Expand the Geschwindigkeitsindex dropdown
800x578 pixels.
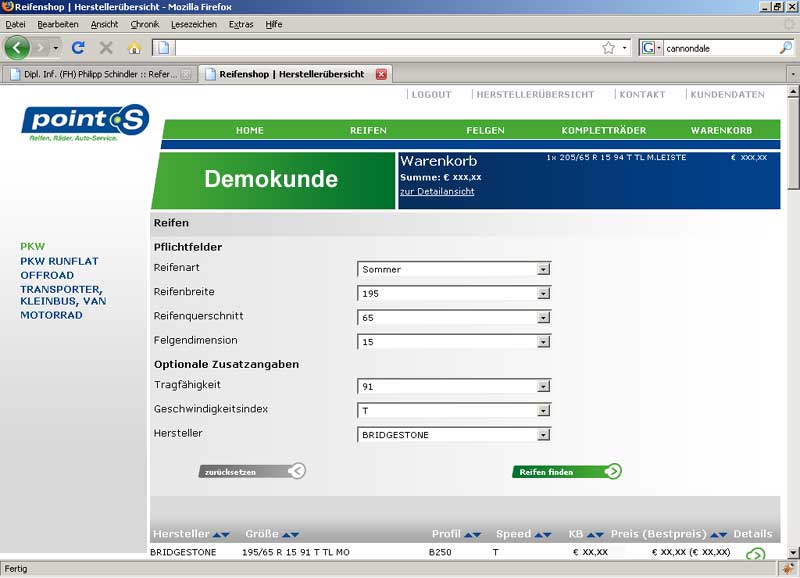pos(543,410)
